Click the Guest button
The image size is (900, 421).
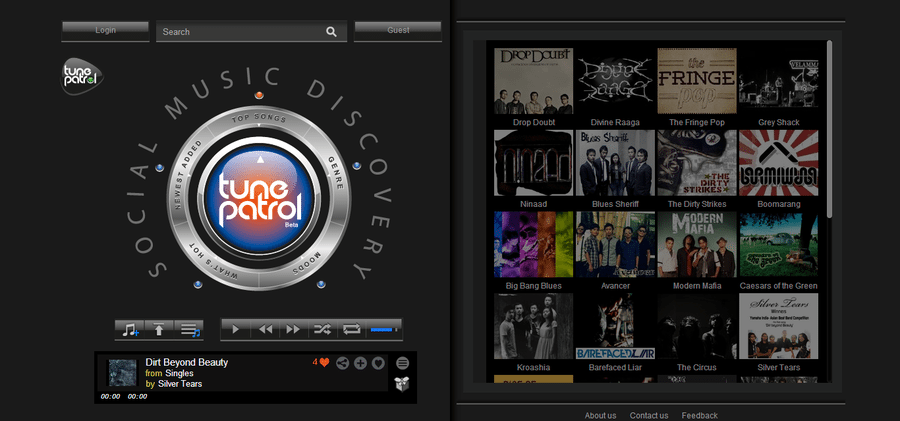click(x=398, y=30)
